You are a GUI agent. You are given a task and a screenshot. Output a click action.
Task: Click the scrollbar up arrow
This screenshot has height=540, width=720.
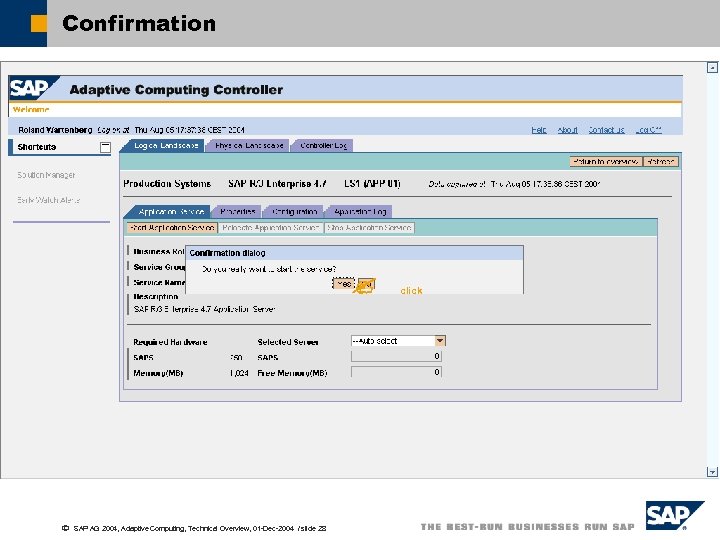712,68
